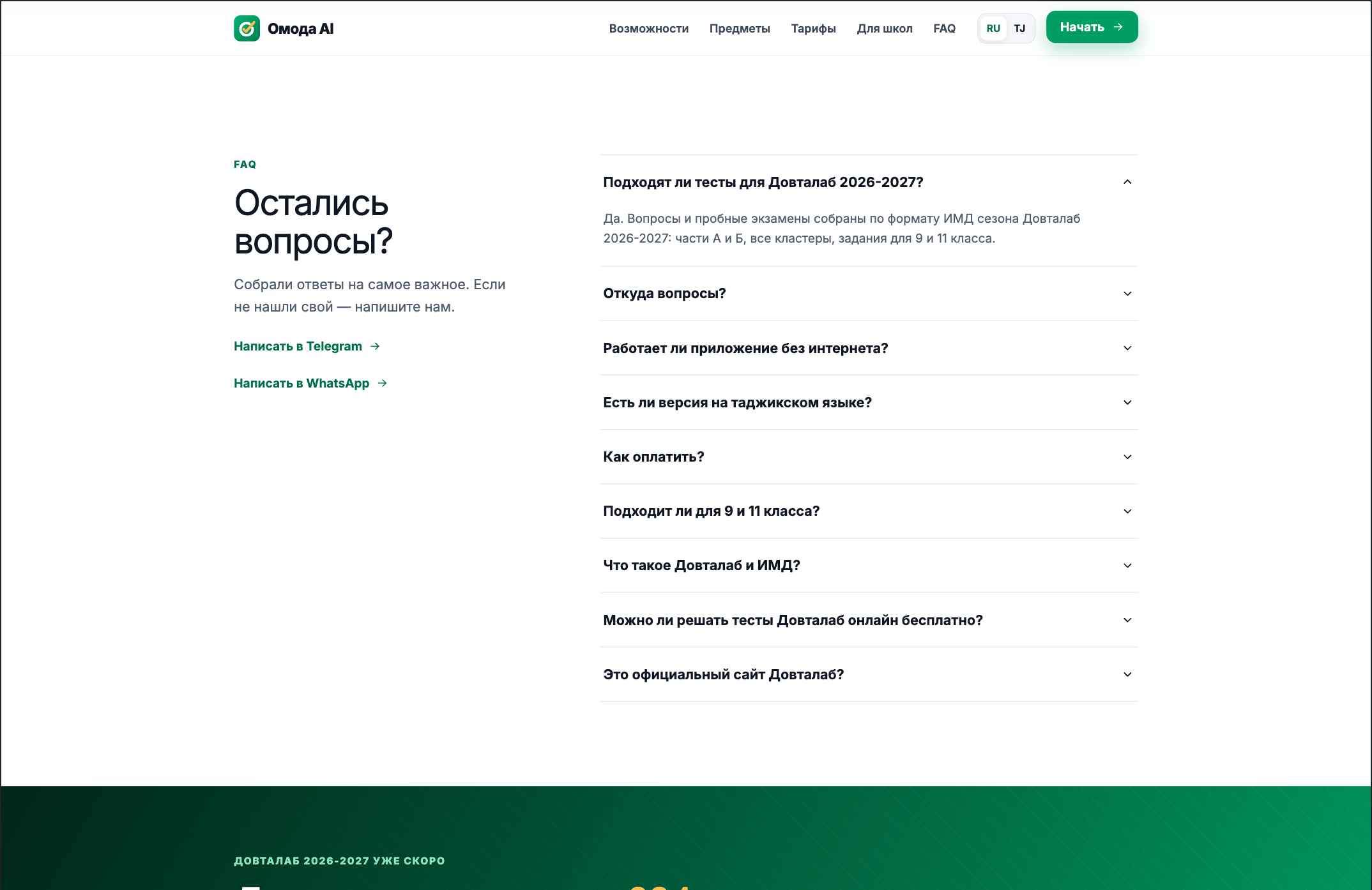Click question text Подходят ли тесты для Довталаб 2026-2027?
Image resolution: width=1372 pixels, height=890 pixels.
(x=763, y=182)
